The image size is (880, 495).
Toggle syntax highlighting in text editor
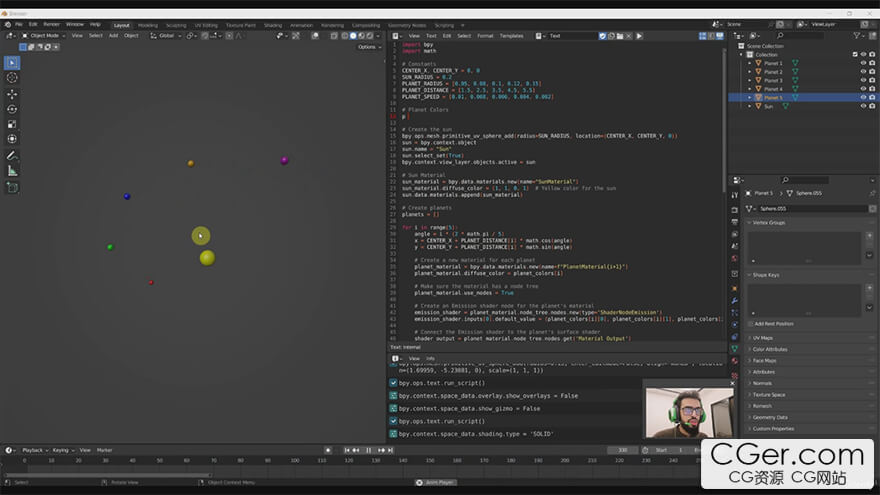coord(719,36)
